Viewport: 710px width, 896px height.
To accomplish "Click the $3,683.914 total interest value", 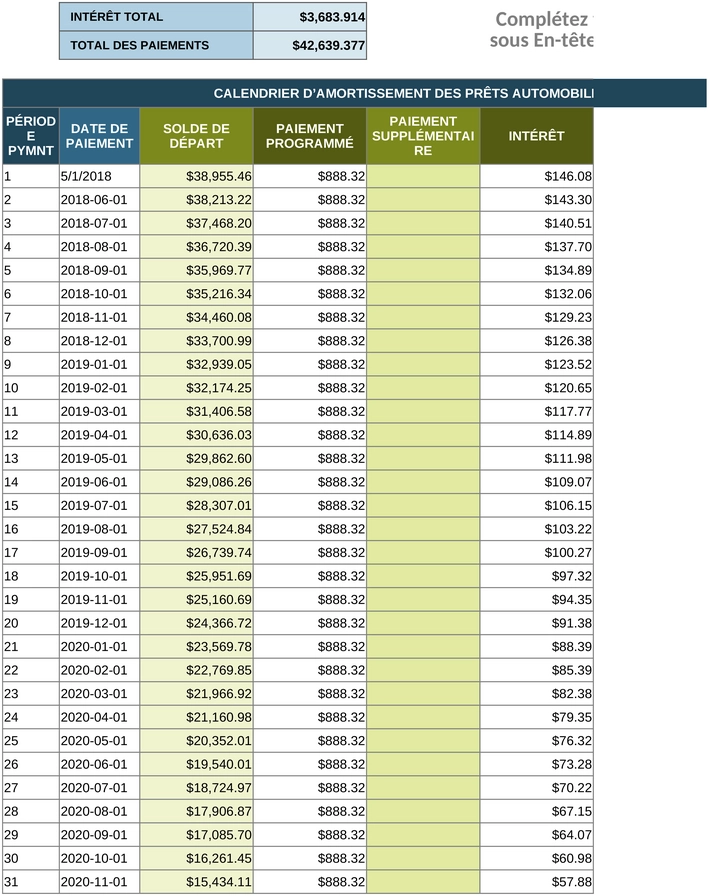I will (309, 17).
